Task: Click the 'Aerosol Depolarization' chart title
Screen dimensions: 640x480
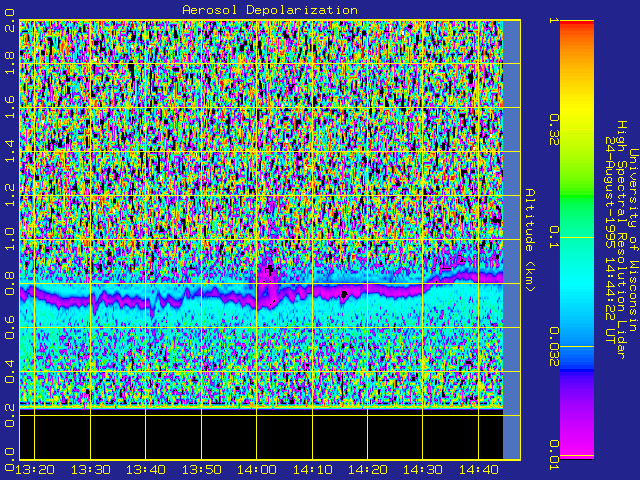Action: pyautogui.click(x=270, y=10)
